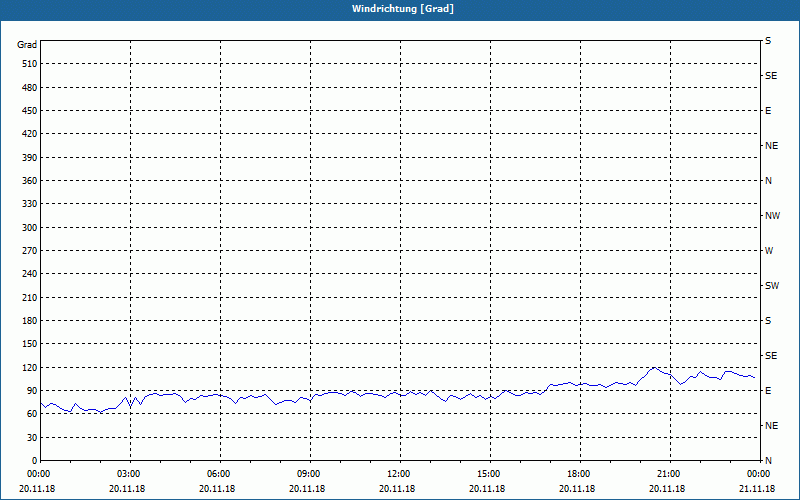Click the 21:00 time axis label
The width and height of the screenshot is (800, 500).
tap(670, 474)
